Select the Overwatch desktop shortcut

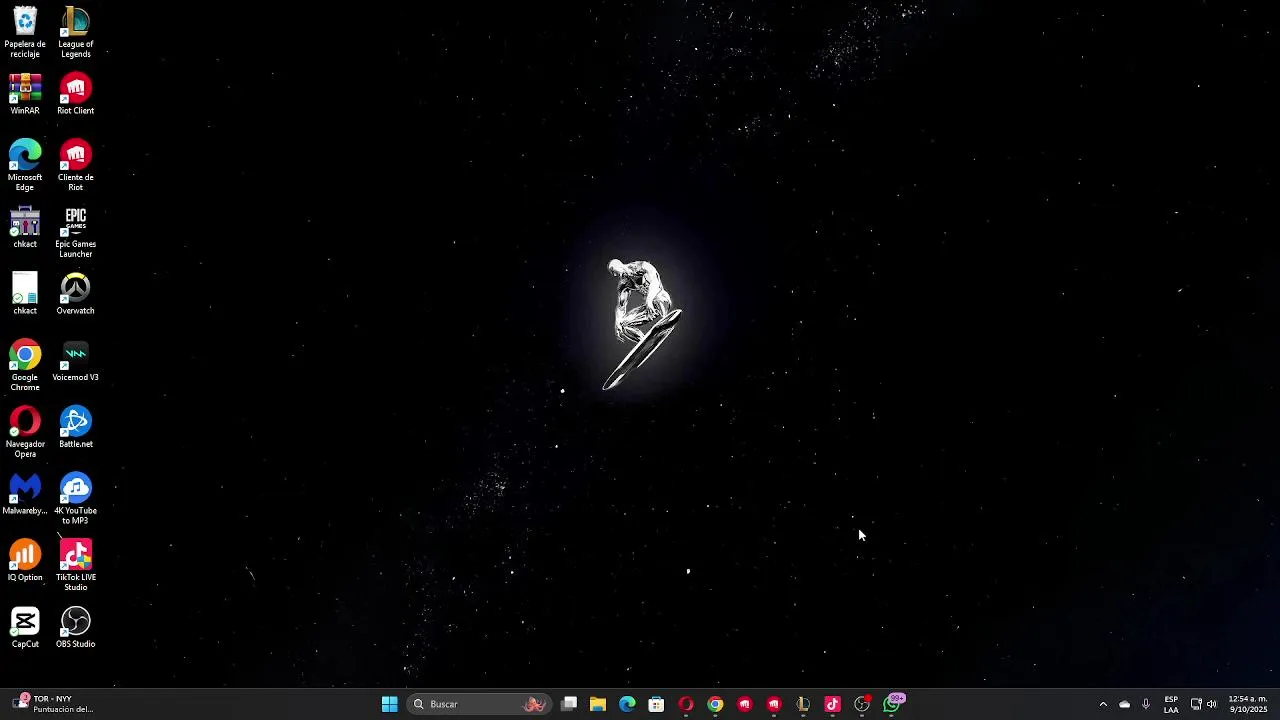76,295
